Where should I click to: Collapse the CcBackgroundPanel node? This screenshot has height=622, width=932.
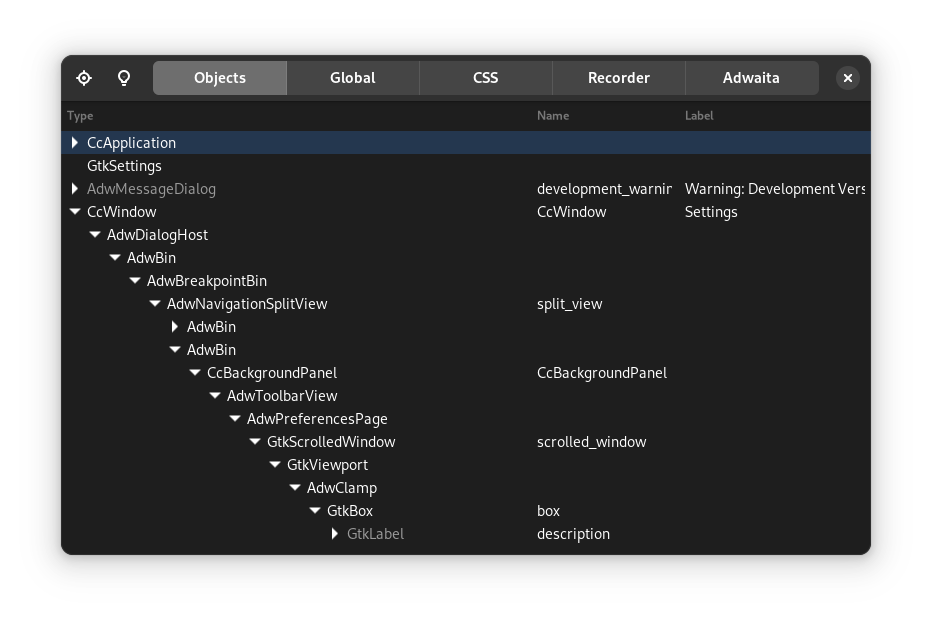195,373
